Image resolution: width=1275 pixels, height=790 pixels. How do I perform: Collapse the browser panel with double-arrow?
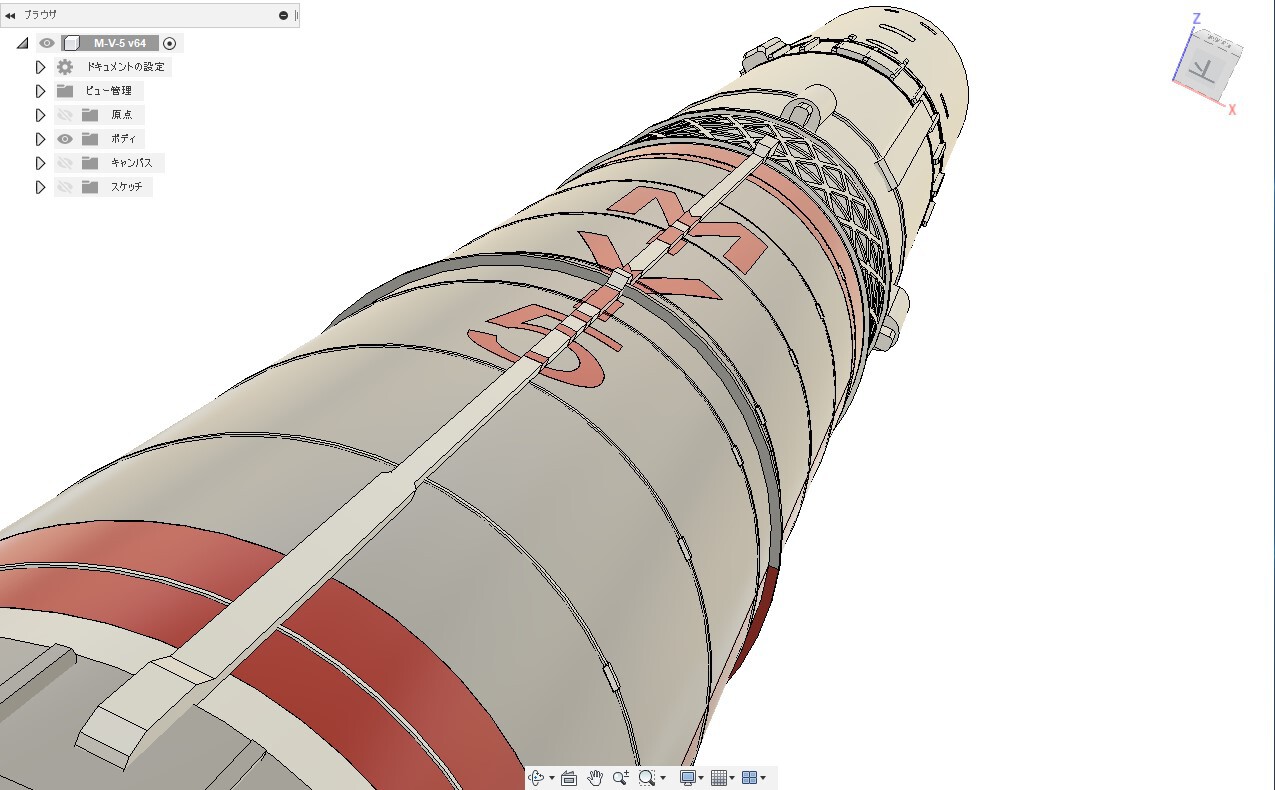pyautogui.click(x=10, y=15)
